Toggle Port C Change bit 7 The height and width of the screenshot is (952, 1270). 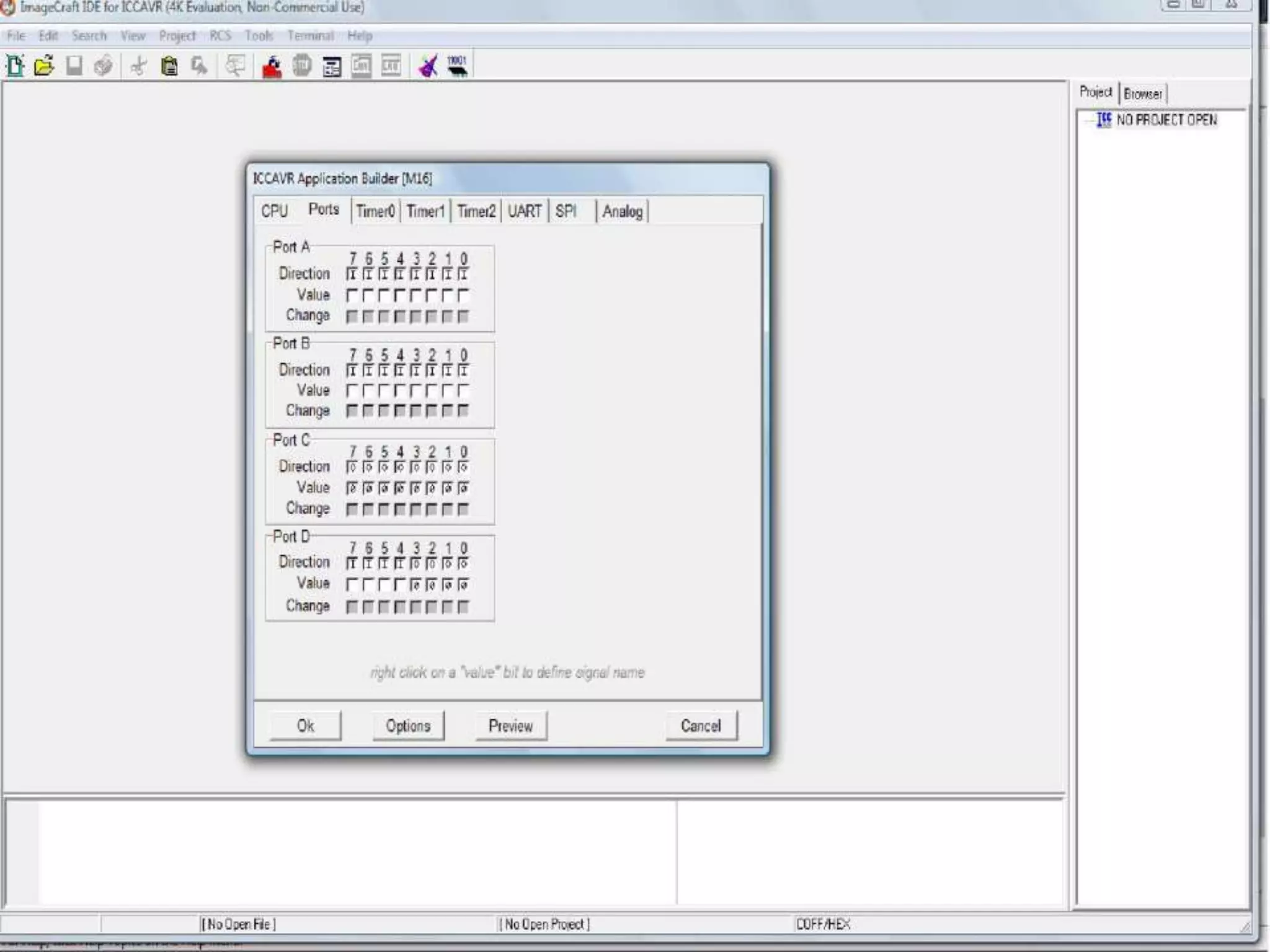[x=352, y=509]
